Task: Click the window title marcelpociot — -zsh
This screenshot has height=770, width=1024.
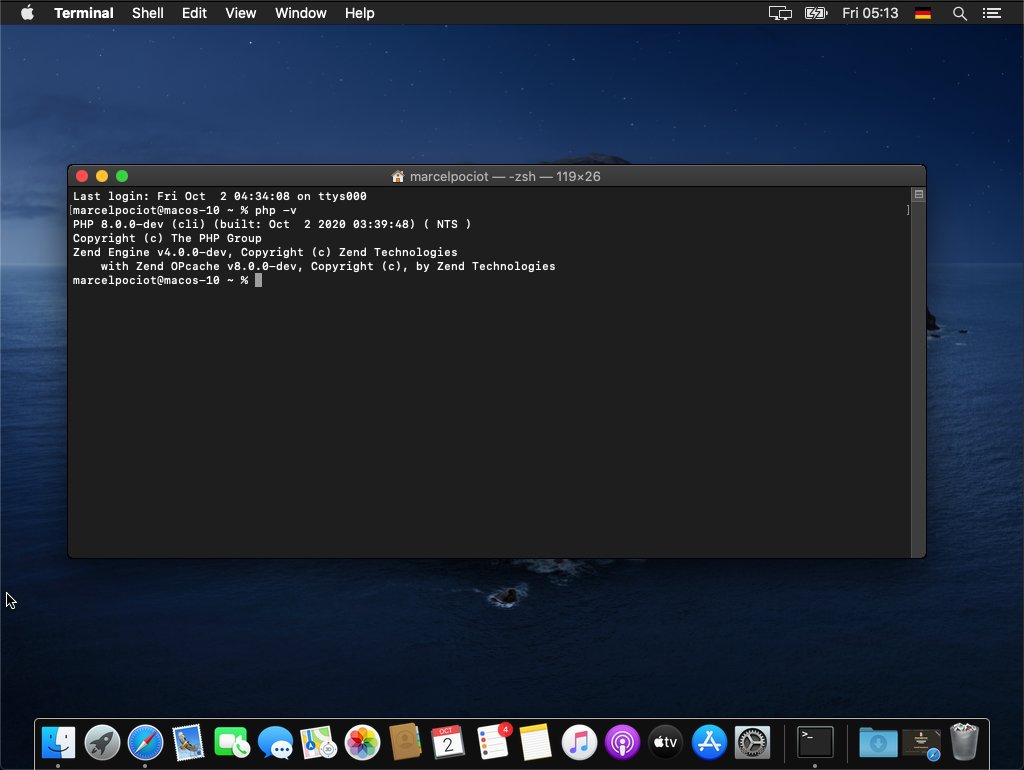Action: tap(505, 176)
